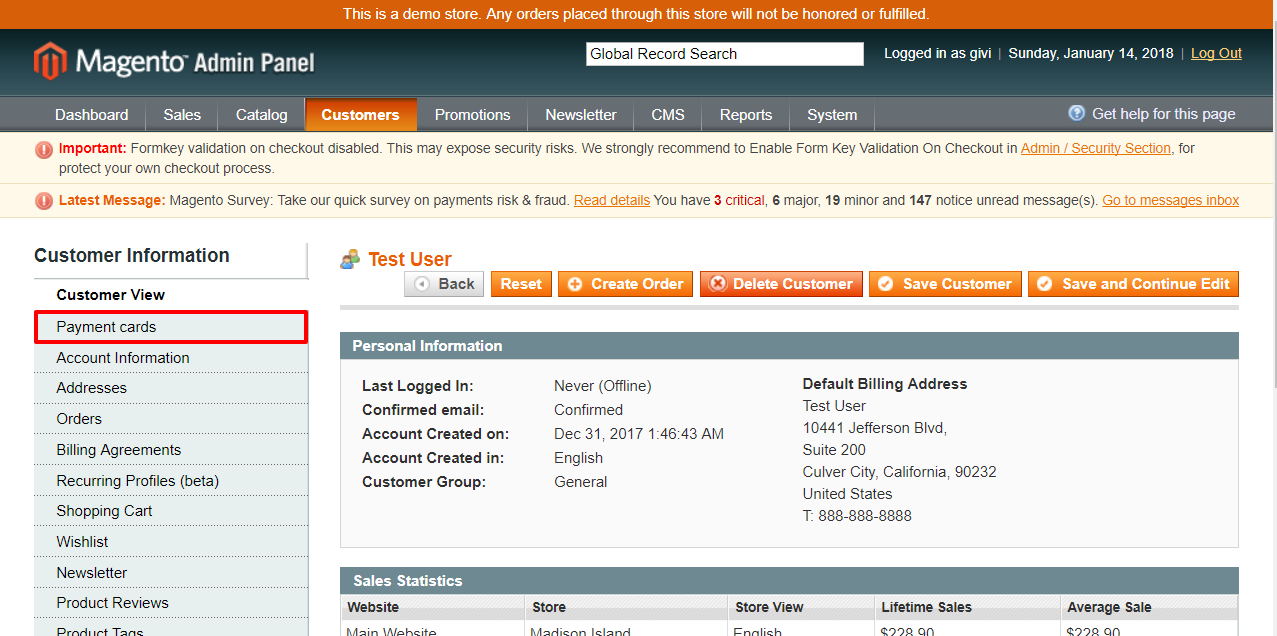Open the Newsletter tab in the customer sidebar

pos(170,573)
